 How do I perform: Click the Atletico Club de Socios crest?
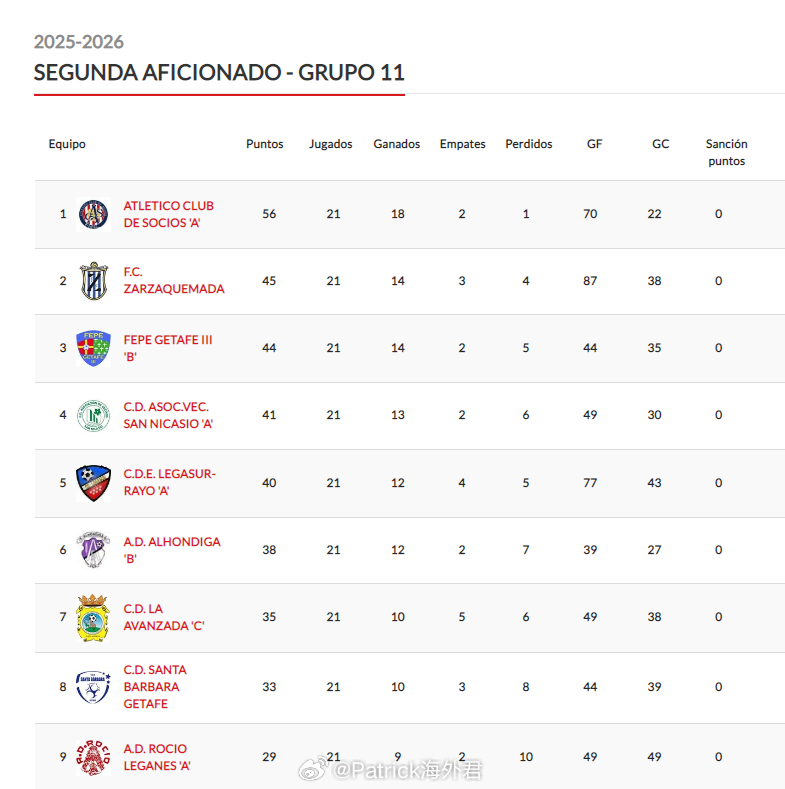pos(93,214)
